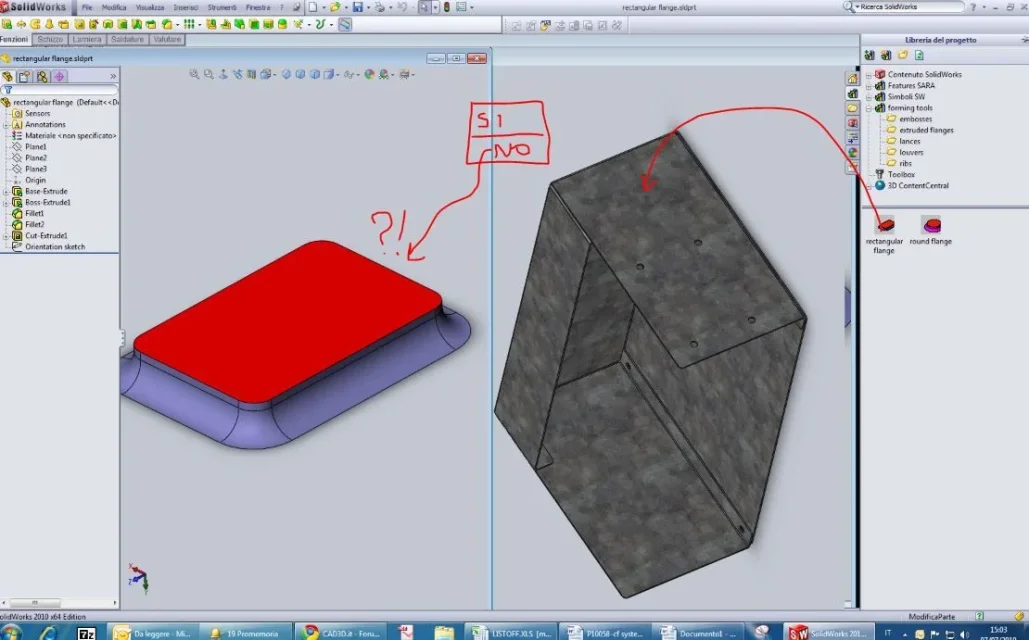Collapse the forming tools library node
This screenshot has height=640, width=1029.
click(x=869, y=108)
